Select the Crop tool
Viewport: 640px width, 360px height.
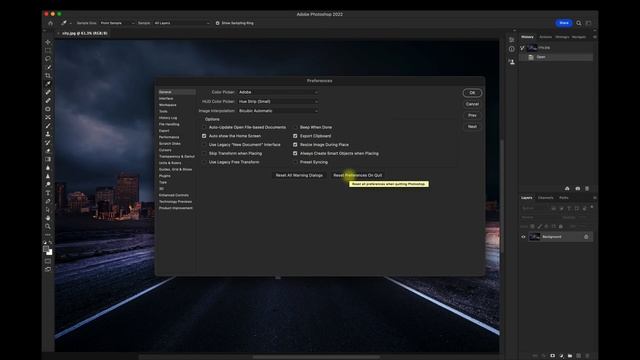pyautogui.click(x=48, y=76)
